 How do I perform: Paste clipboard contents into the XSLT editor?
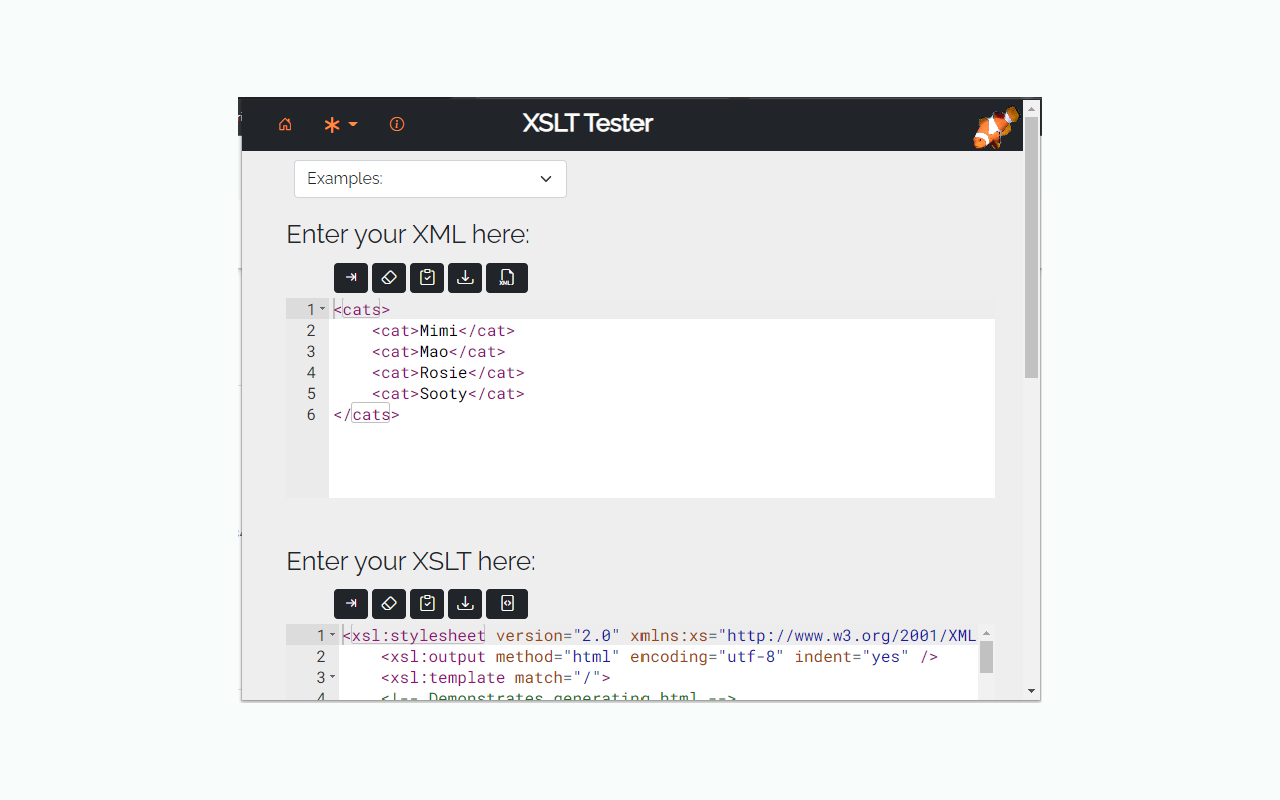coord(427,603)
